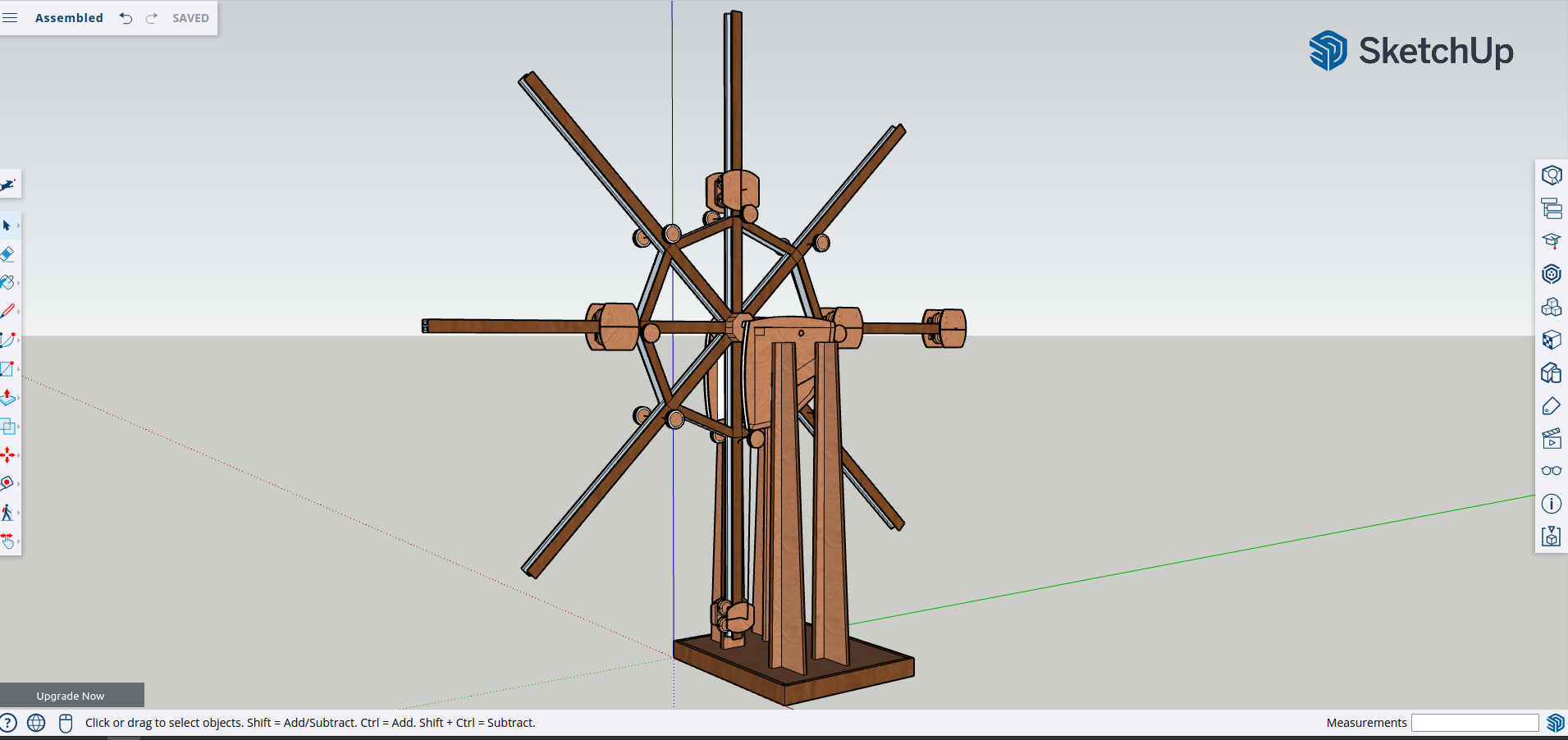Click the SketchUp logo in status bar

click(x=1555, y=723)
